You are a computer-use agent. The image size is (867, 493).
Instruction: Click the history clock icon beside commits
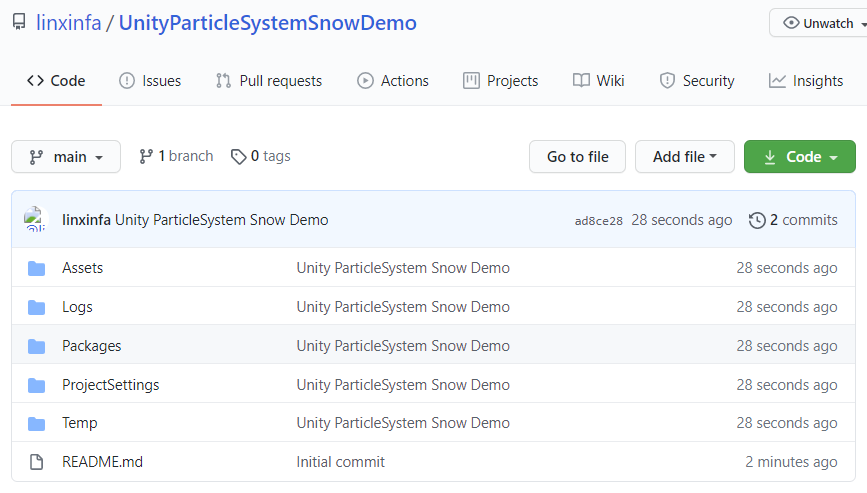tap(757, 220)
